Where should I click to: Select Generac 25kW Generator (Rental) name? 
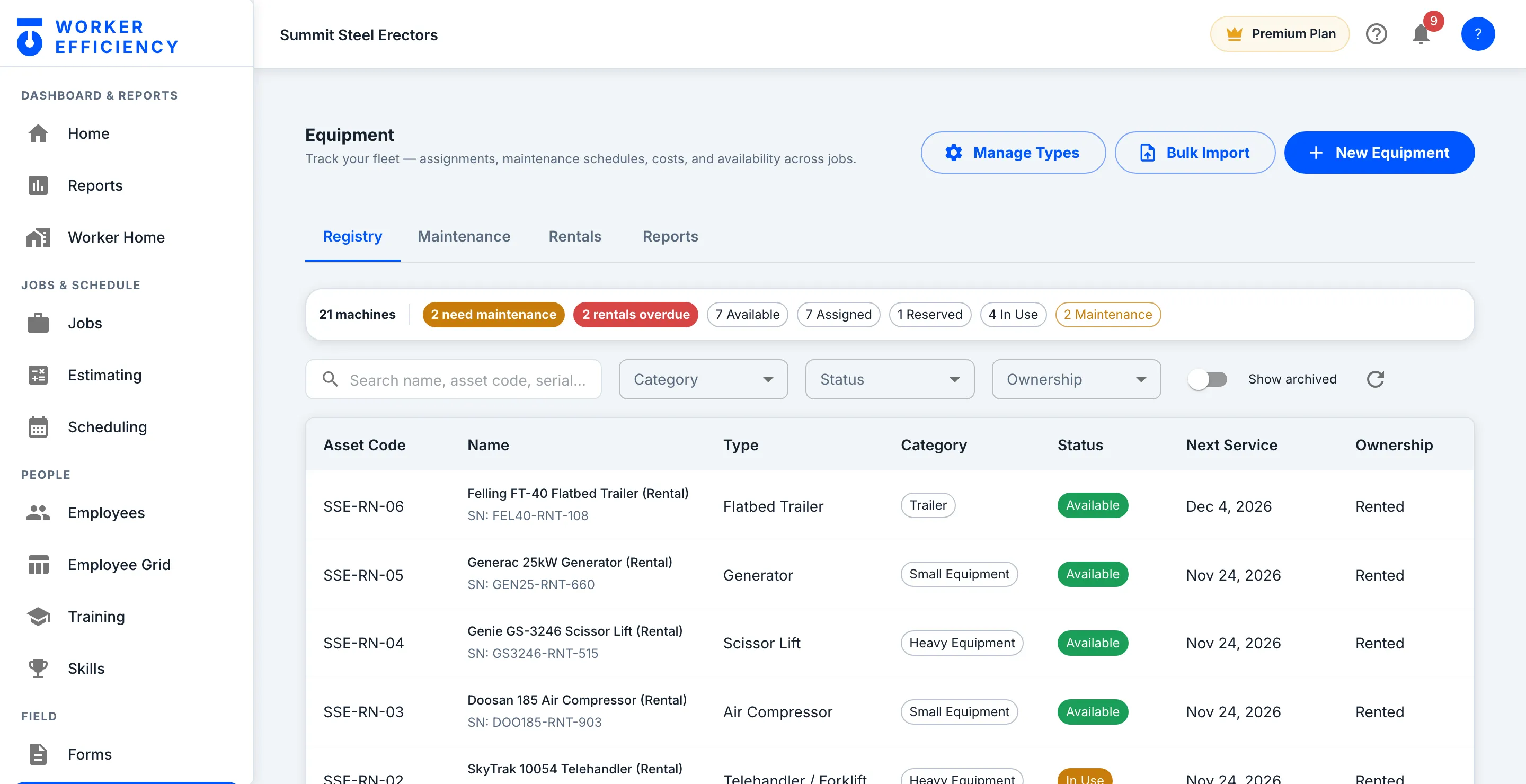click(569, 562)
